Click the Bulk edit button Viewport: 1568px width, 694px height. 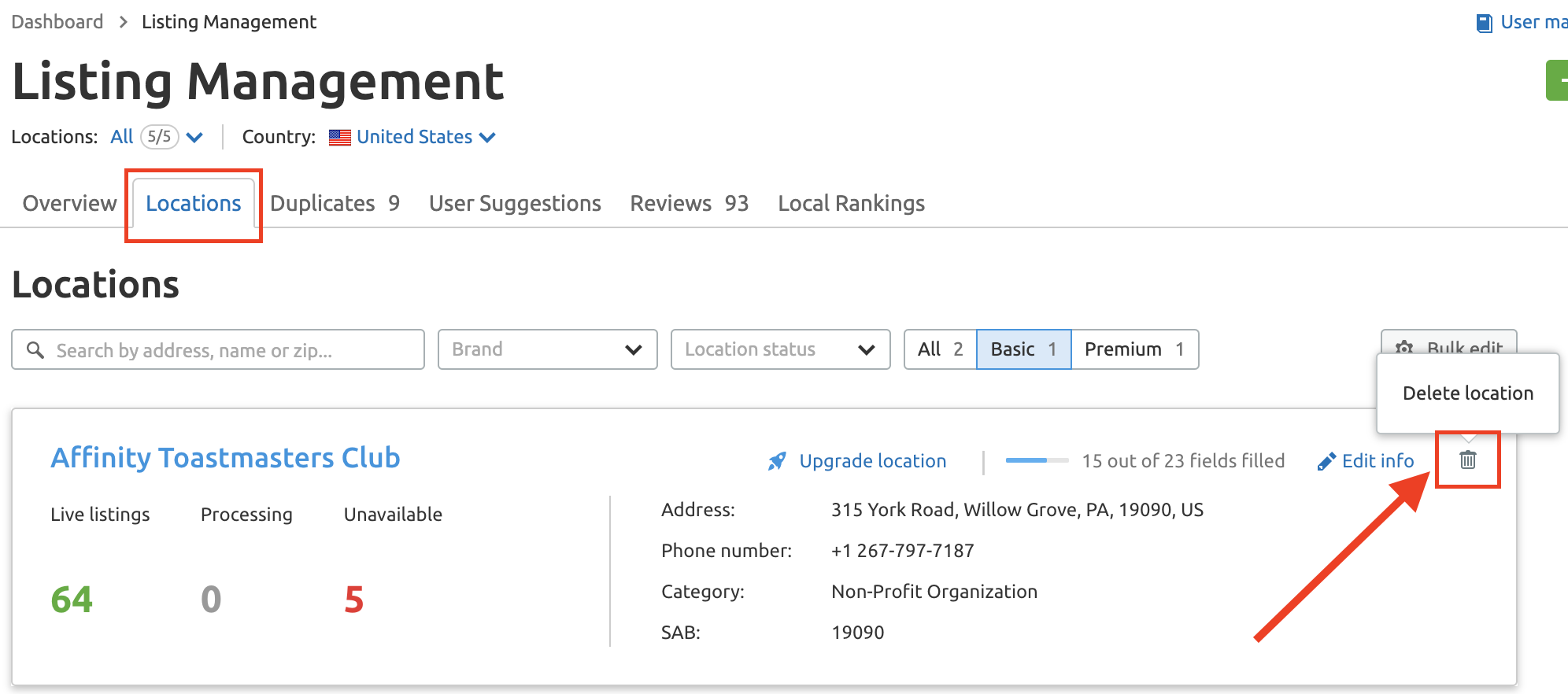point(1449,342)
